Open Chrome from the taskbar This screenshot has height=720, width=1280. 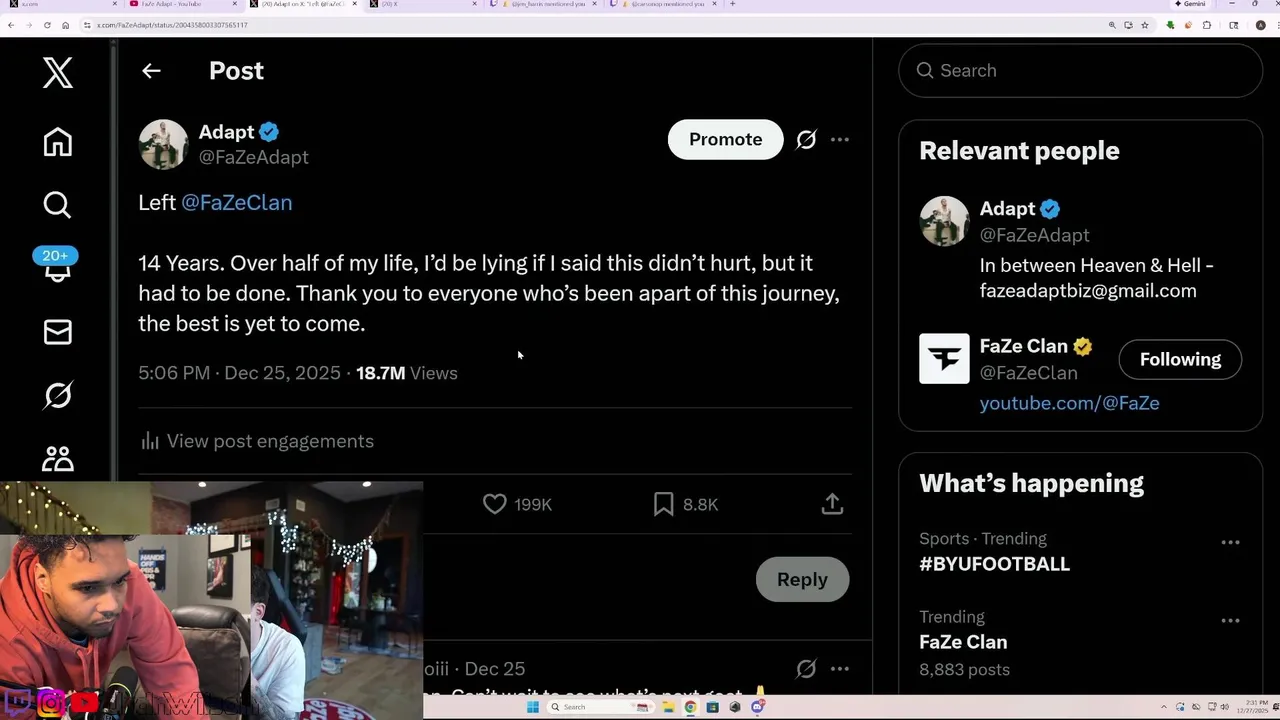pos(690,707)
